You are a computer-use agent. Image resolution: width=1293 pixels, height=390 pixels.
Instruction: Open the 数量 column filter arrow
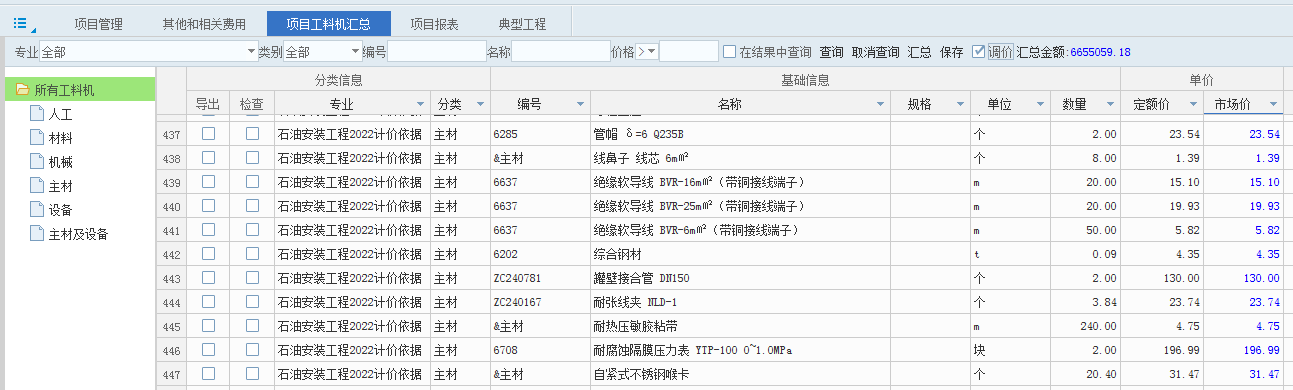pyautogui.click(x=1110, y=104)
